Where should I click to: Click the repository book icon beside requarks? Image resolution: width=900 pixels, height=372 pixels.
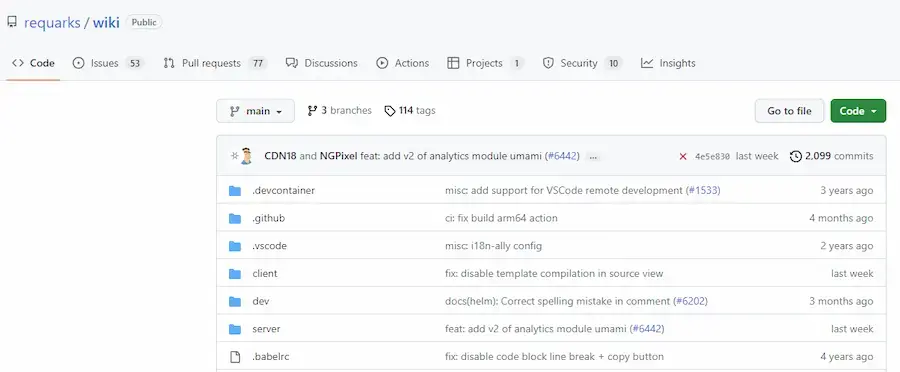point(12,22)
